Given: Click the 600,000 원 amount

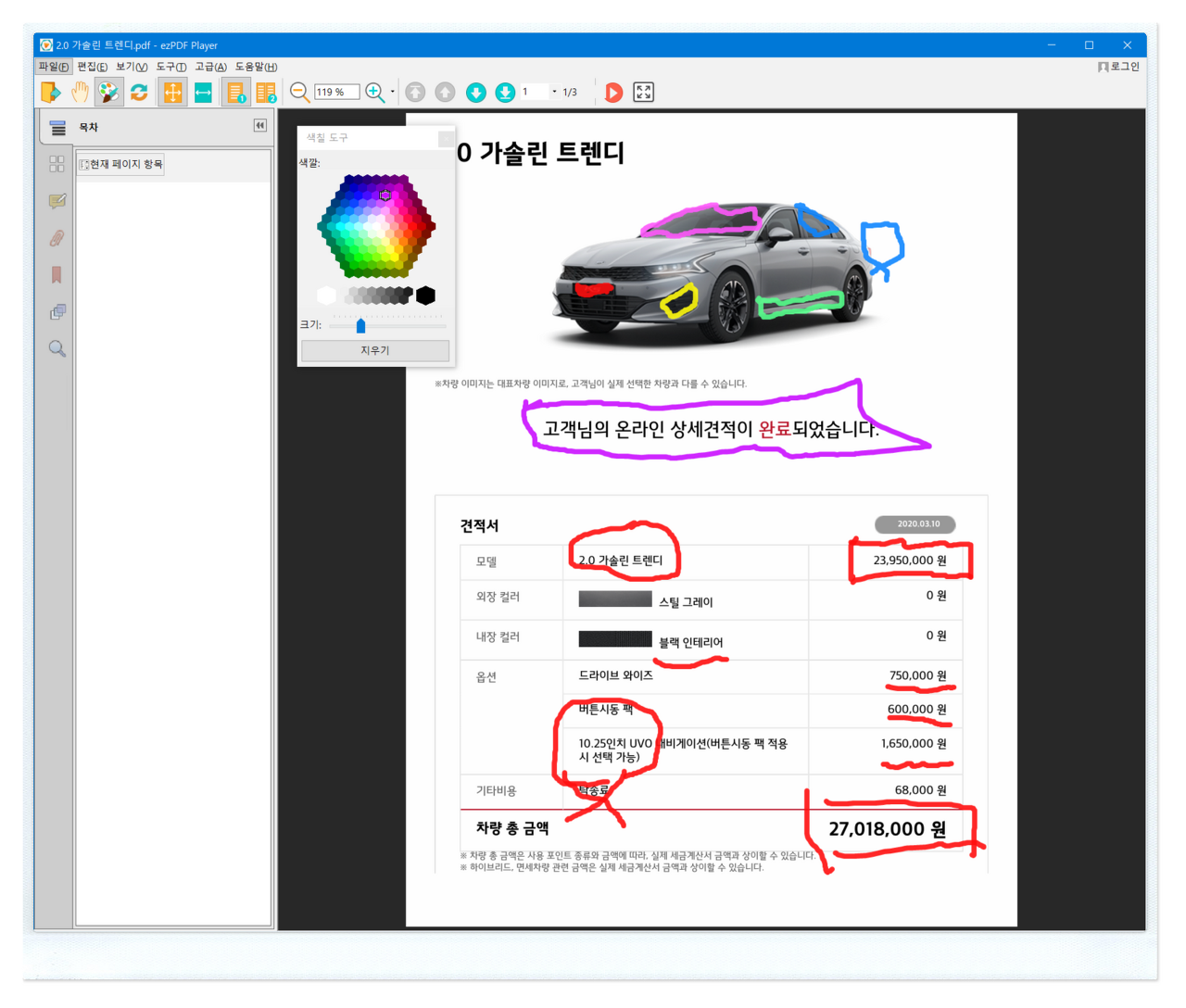Looking at the screenshot, I should (917, 710).
